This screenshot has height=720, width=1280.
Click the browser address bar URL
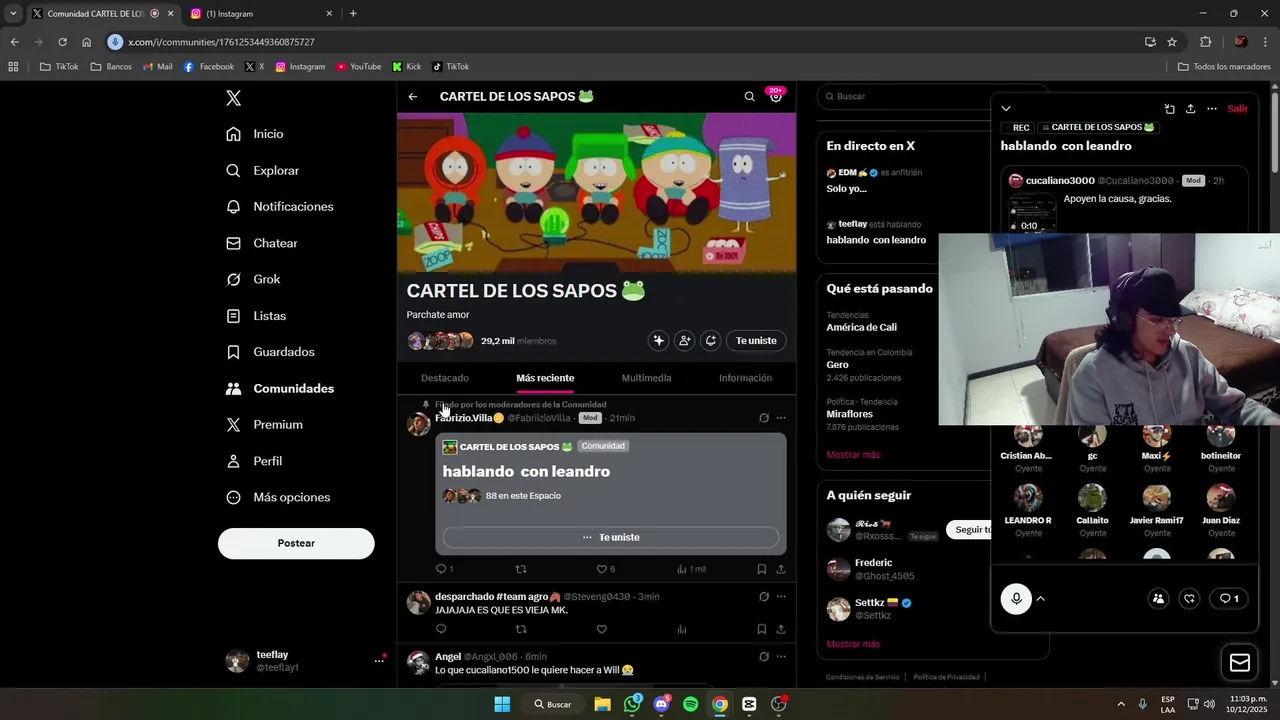pyautogui.click(x=221, y=42)
